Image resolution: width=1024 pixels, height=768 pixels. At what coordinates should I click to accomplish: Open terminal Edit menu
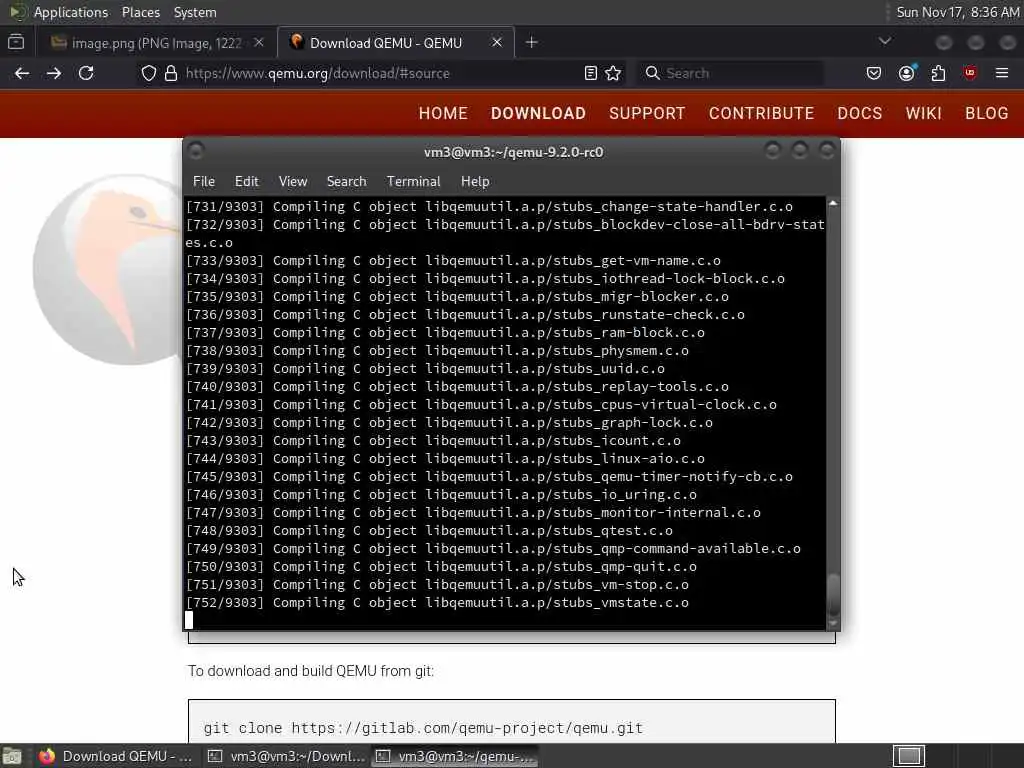247,182
